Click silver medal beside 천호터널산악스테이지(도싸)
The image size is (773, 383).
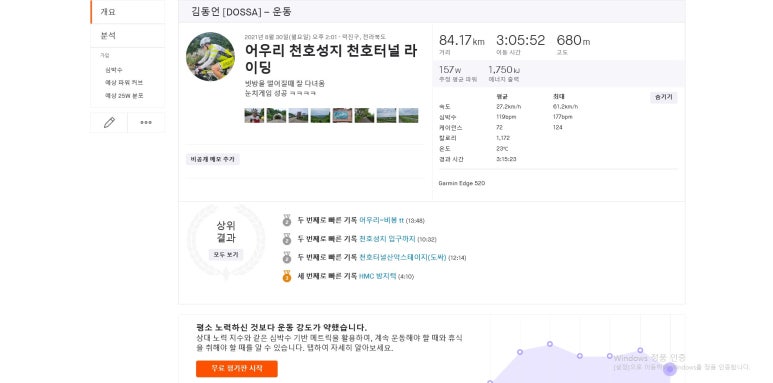287,258
